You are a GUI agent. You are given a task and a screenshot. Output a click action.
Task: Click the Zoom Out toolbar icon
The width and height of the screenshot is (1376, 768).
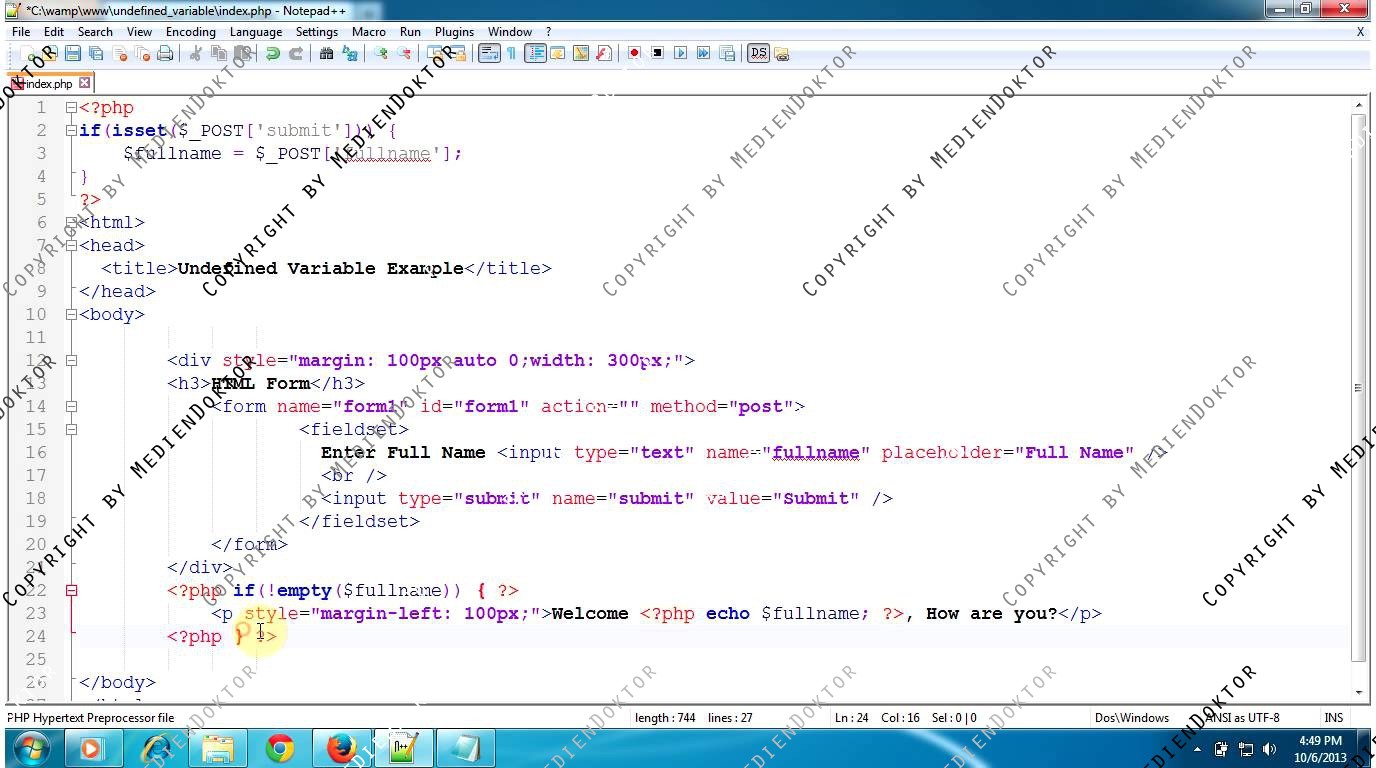pos(403,53)
